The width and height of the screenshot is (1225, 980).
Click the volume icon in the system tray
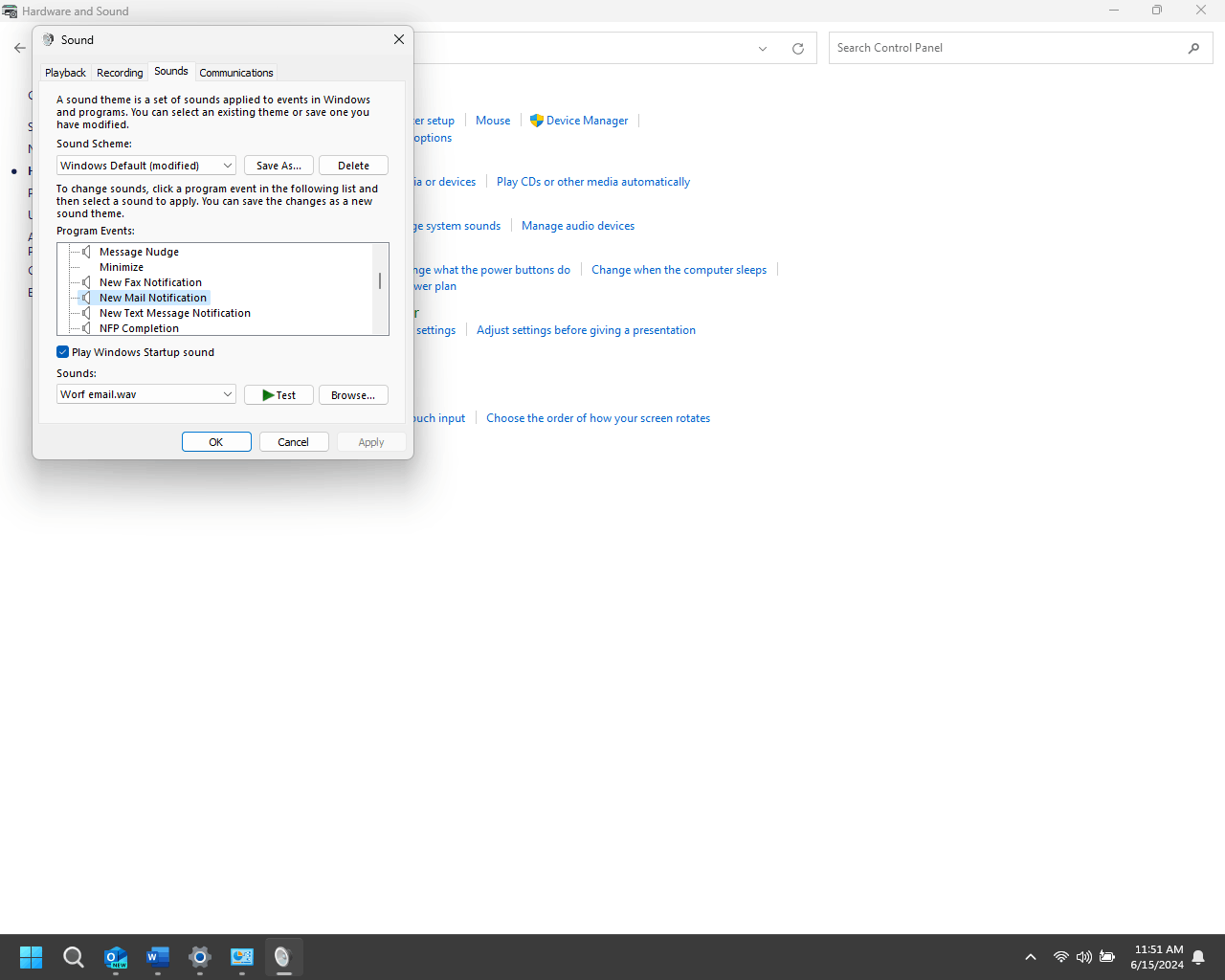(1083, 956)
